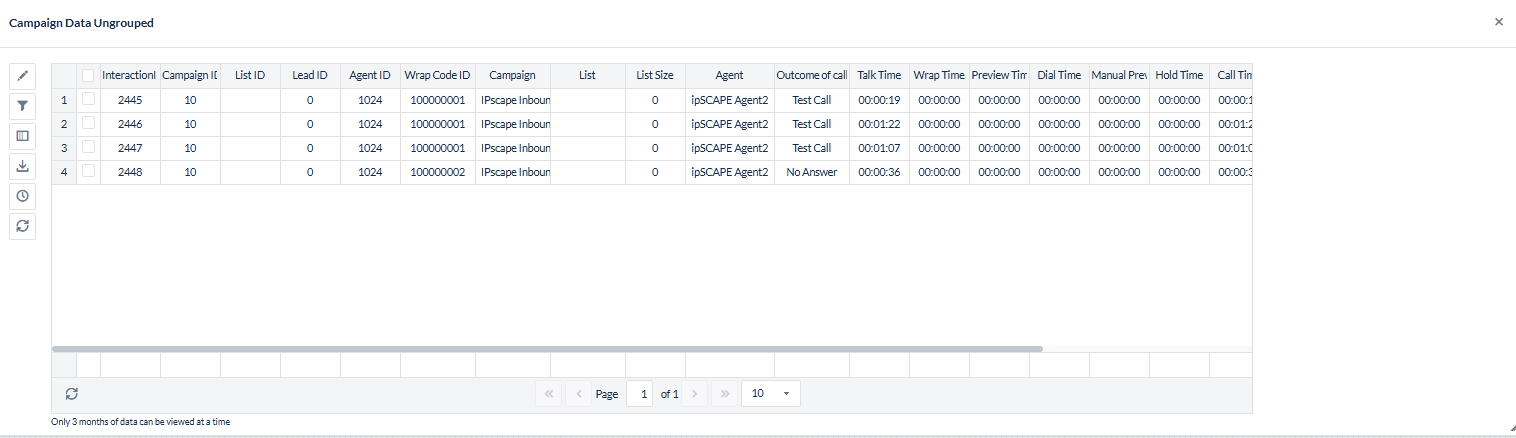Click the download export icon

coord(22,165)
